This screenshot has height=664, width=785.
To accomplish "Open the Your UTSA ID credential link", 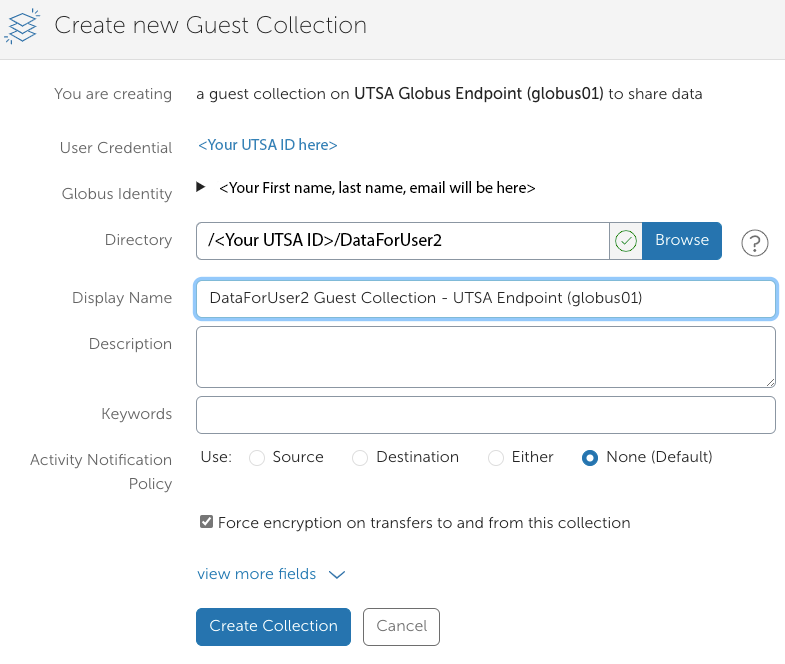I will 268,145.
